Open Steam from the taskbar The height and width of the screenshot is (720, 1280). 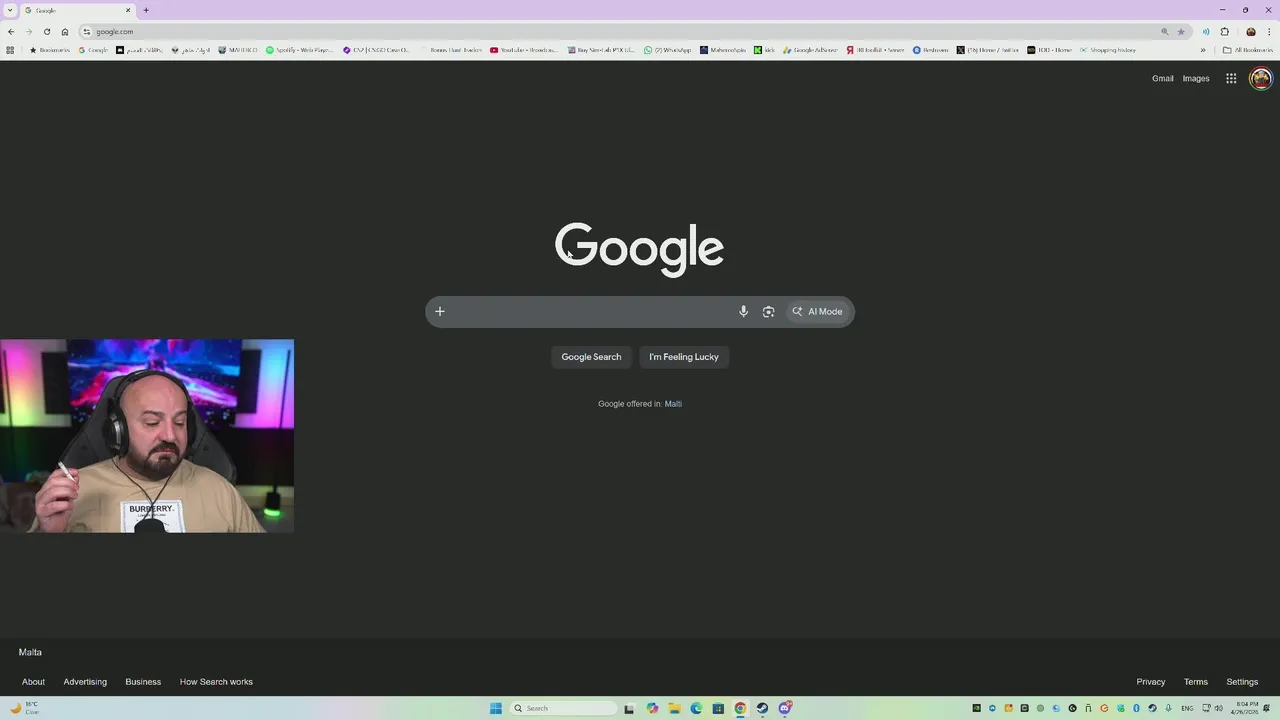762,708
